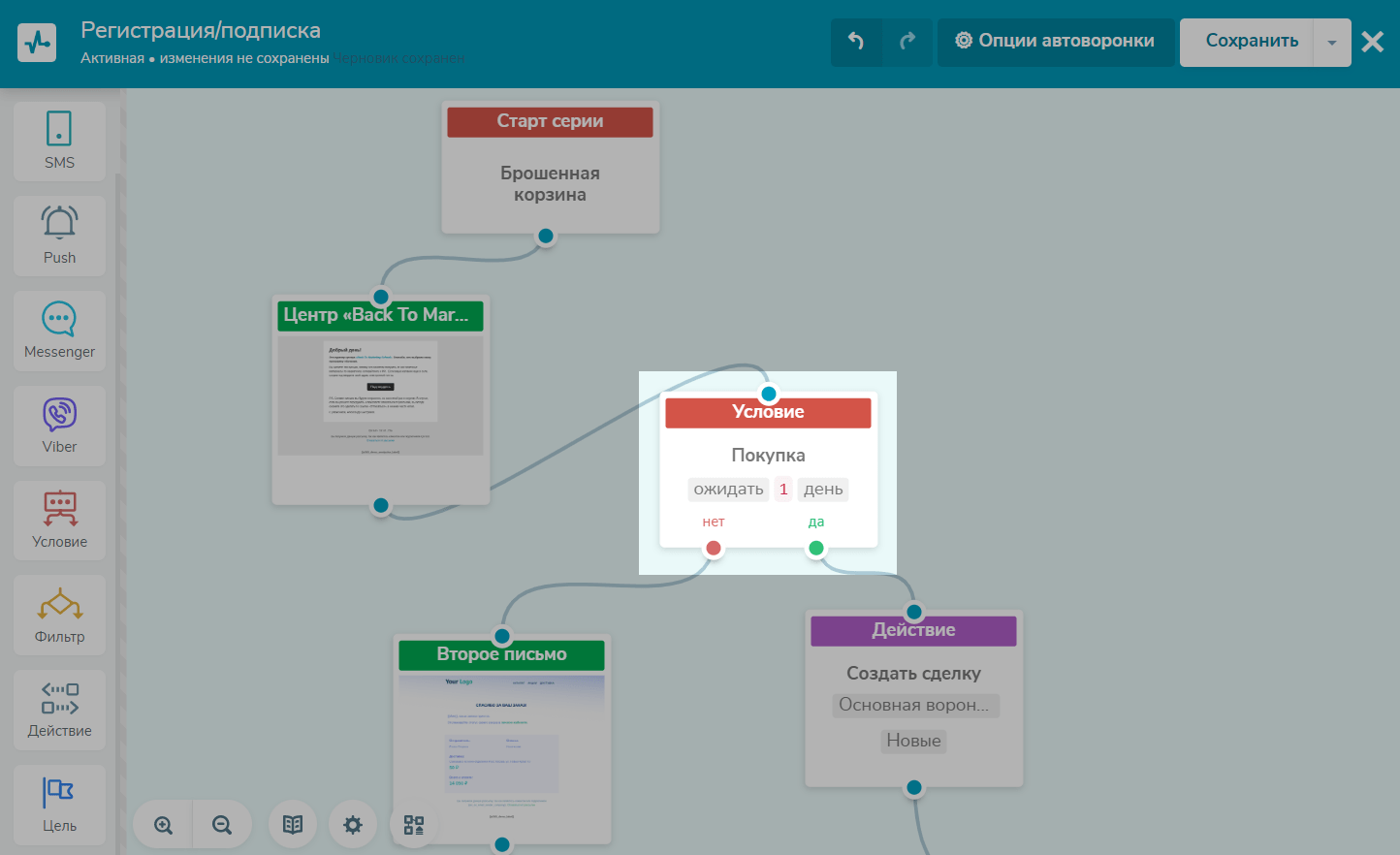
Task: Zoom in on the canvas
Action: coord(164,825)
